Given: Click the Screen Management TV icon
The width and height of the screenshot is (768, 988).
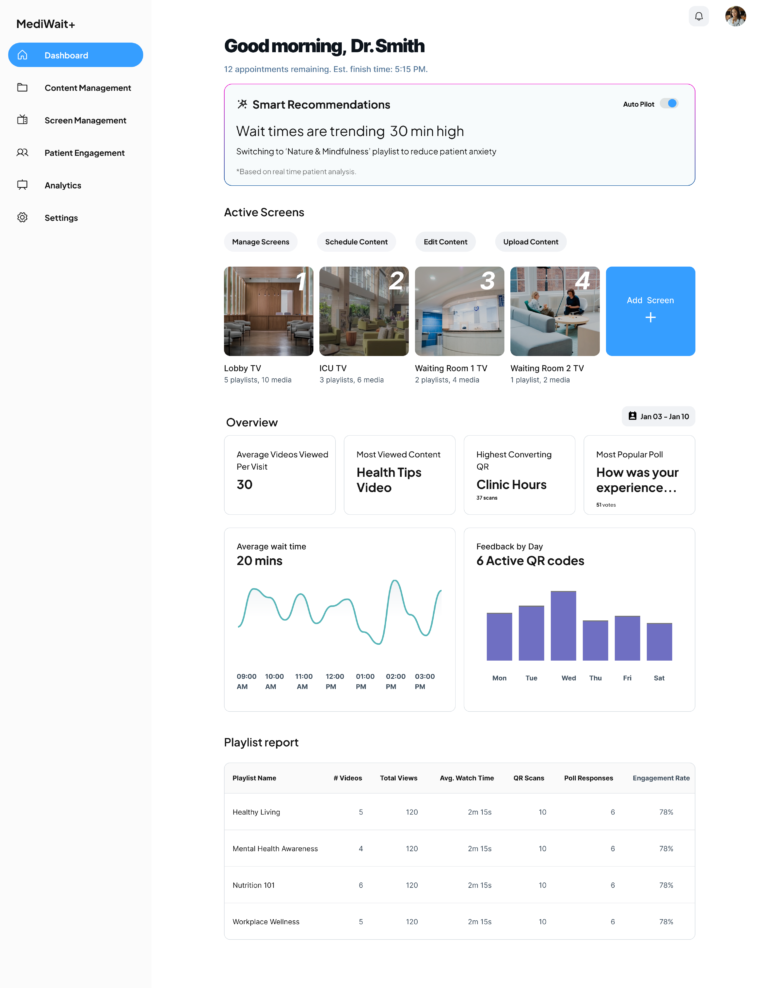Looking at the screenshot, I should [23, 120].
